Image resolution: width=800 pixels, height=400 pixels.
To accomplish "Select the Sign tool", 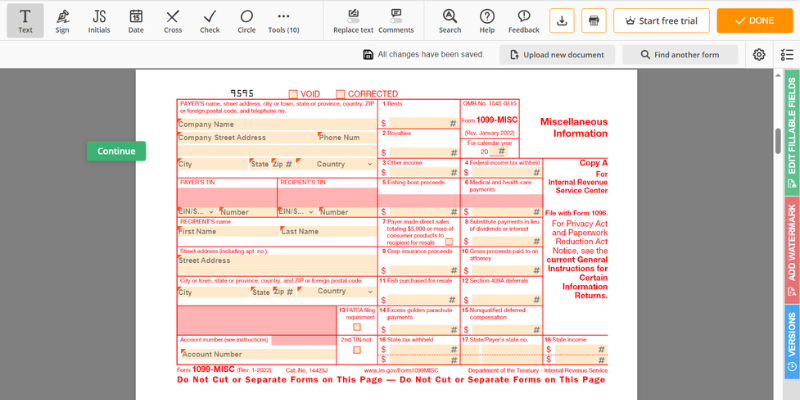I will pos(62,20).
